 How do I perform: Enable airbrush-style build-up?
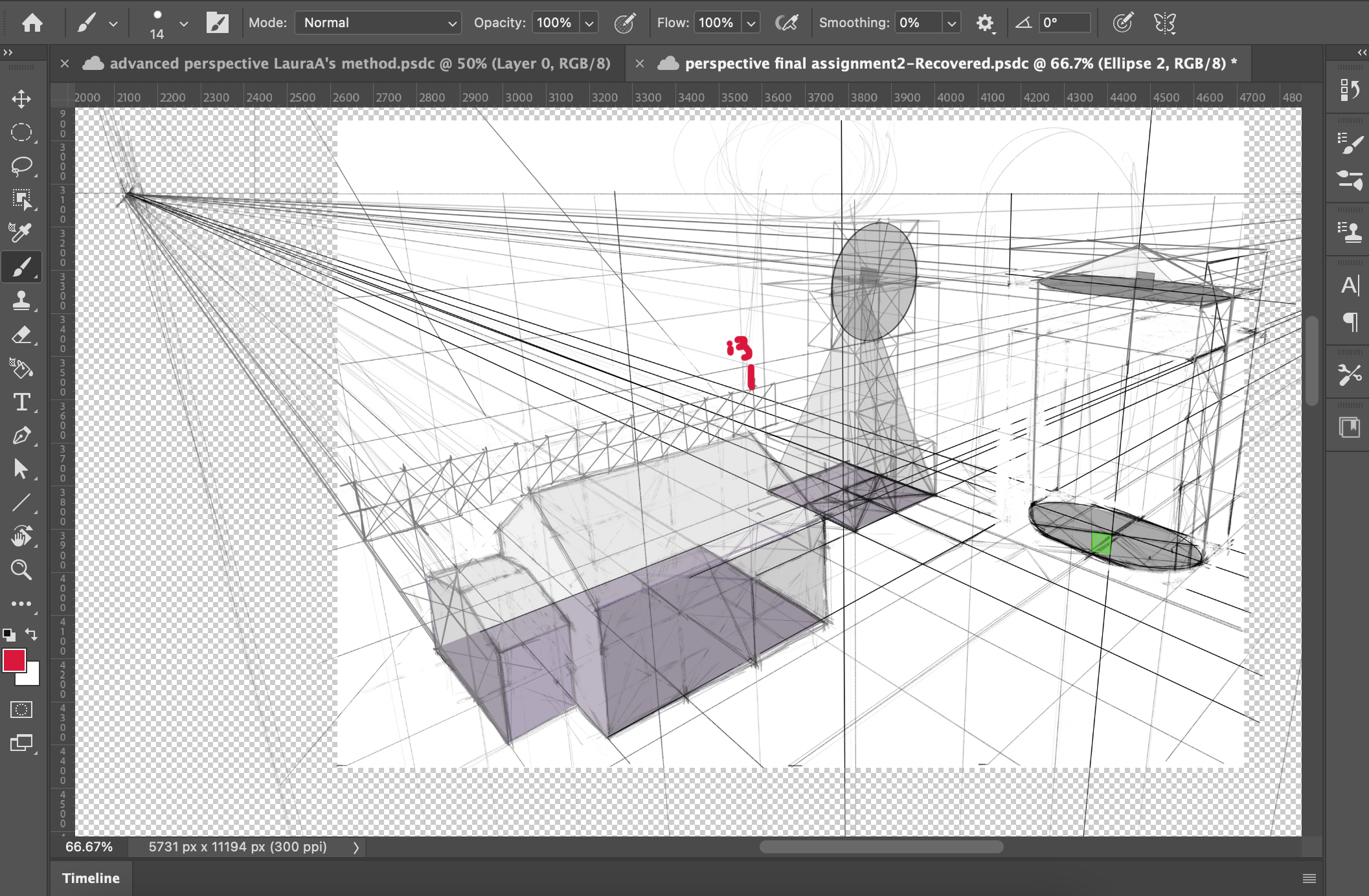(x=787, y=23)
